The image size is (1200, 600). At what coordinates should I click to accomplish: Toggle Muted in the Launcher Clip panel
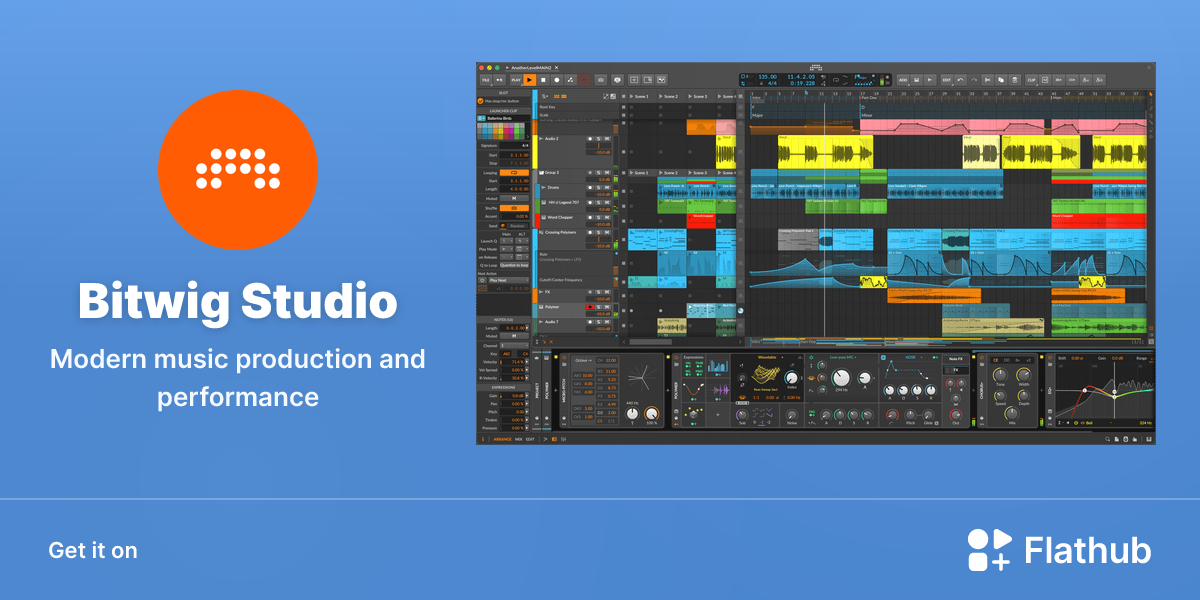[514, 198]
